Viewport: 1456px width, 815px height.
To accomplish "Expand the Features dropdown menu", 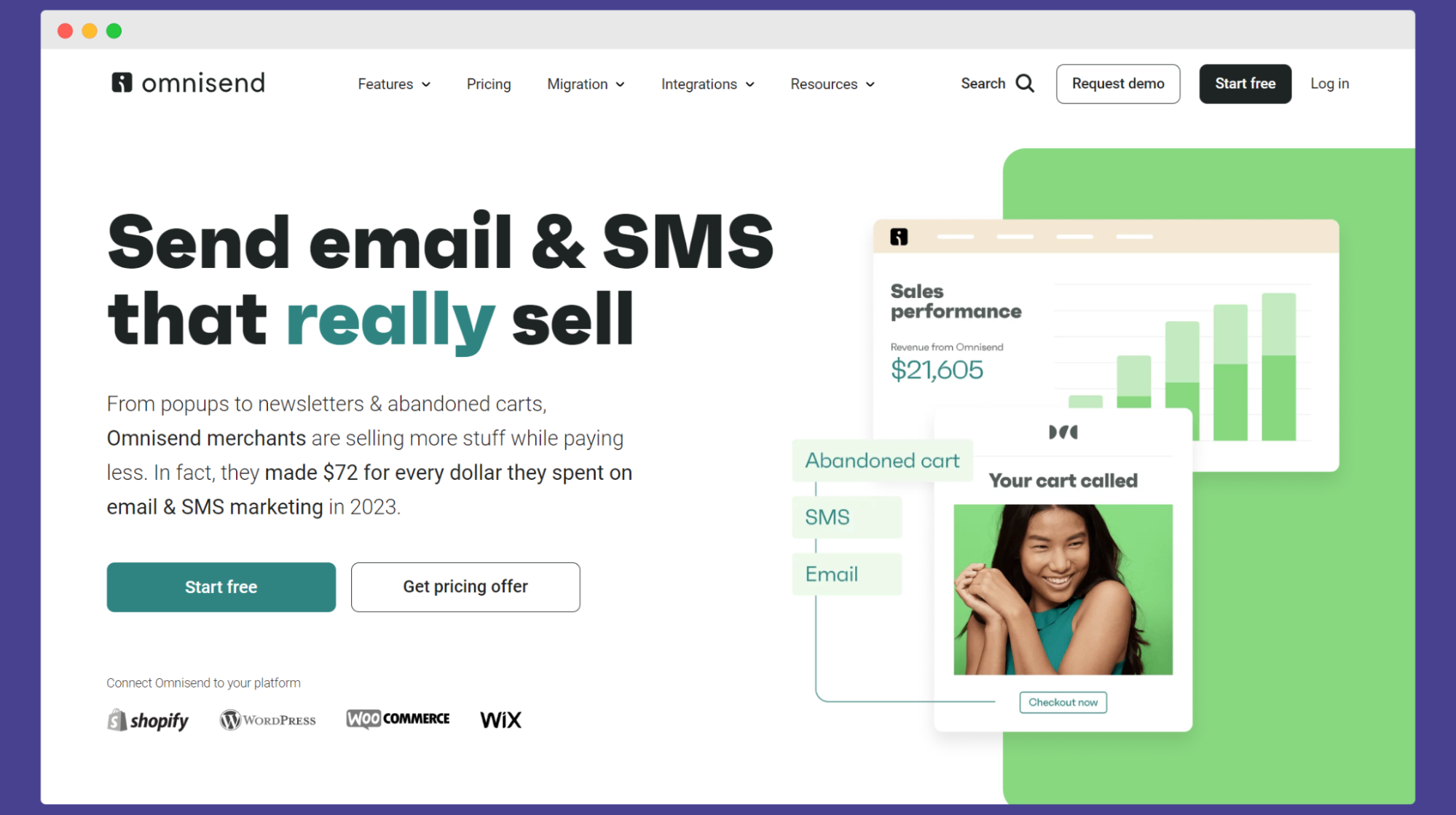I will click(x=393, y=84).
